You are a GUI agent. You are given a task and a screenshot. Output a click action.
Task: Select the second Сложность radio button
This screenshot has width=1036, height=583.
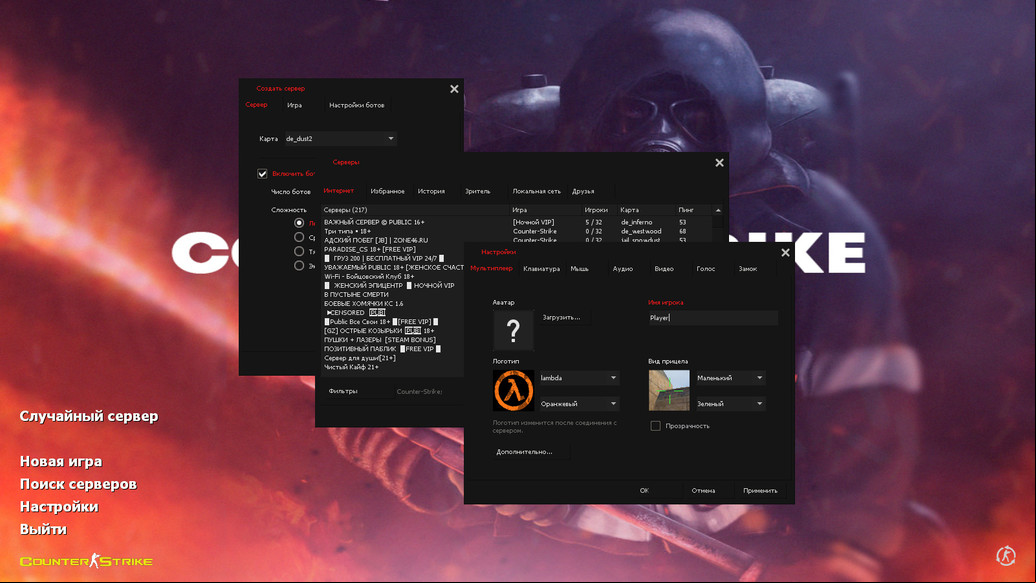pyautogui.click(x=299, y=237)
